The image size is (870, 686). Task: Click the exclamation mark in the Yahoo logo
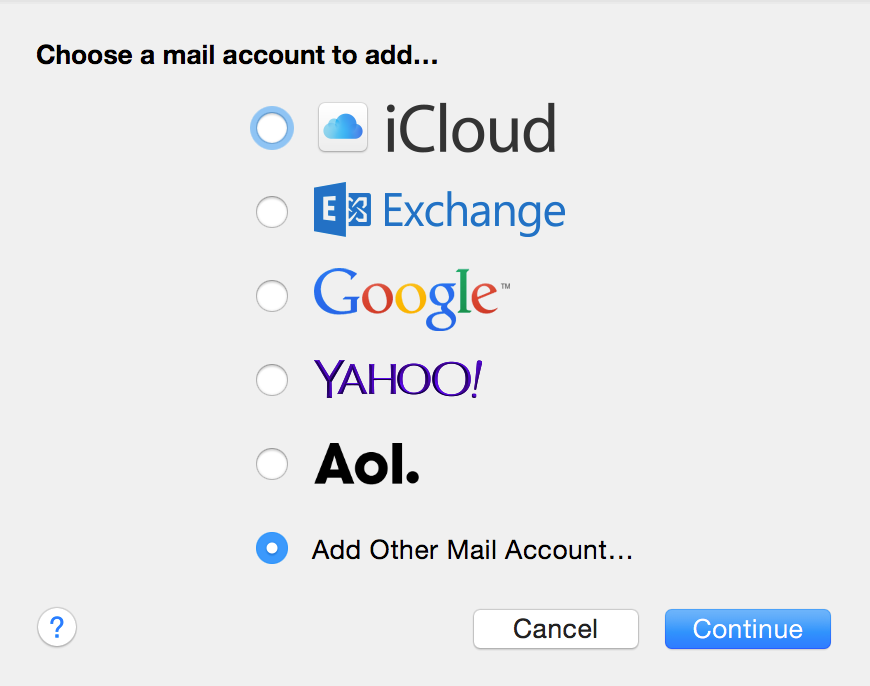click(x=476, y=379)
